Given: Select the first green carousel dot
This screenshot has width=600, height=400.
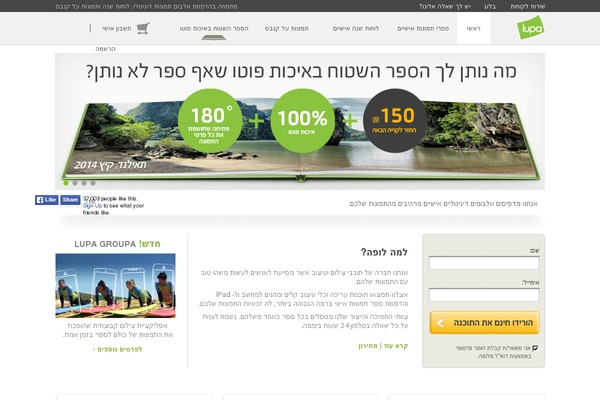Looking at the screenshot, I should pyautogui.click(x=66, y=183).
